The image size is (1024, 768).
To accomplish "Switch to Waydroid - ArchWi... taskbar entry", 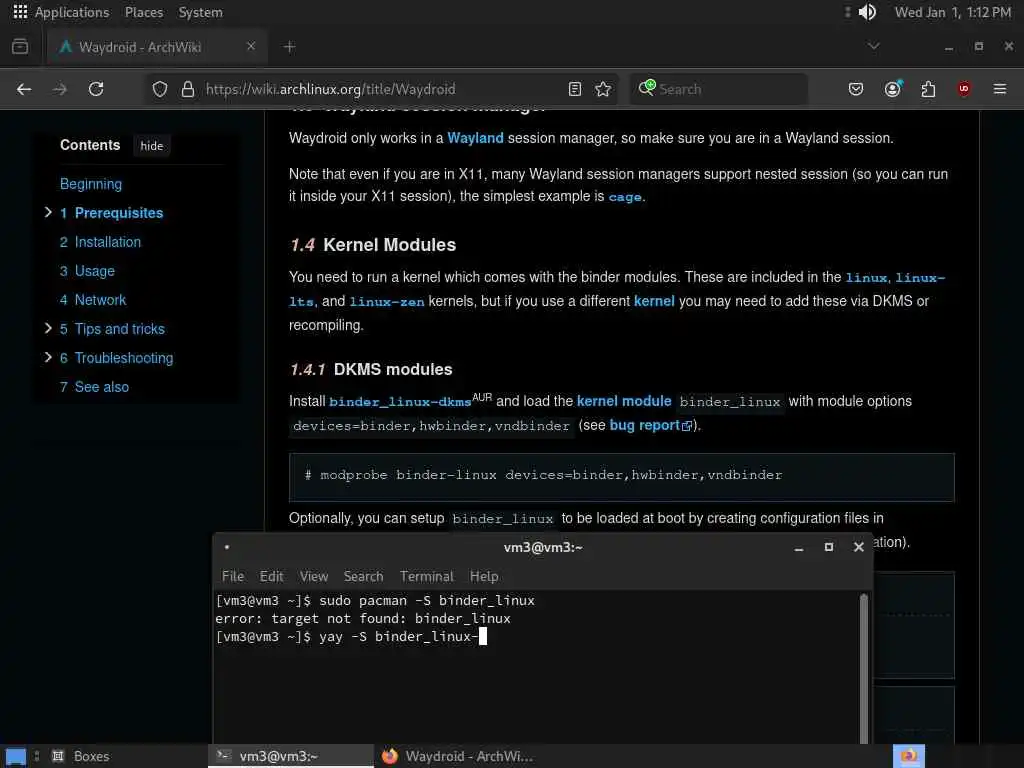I will pos(457,756).
